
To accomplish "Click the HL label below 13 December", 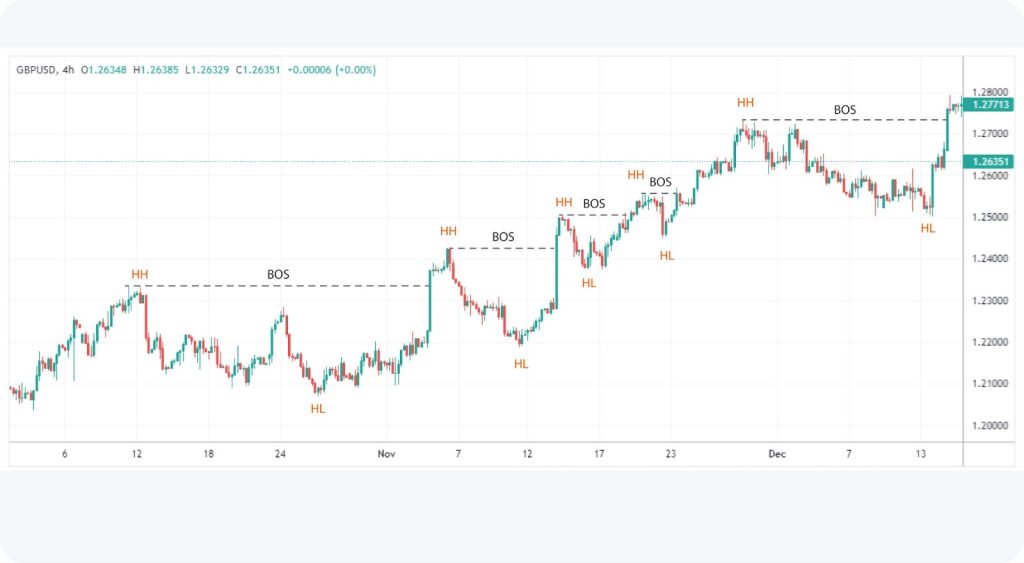I will [x=928, y=228].
